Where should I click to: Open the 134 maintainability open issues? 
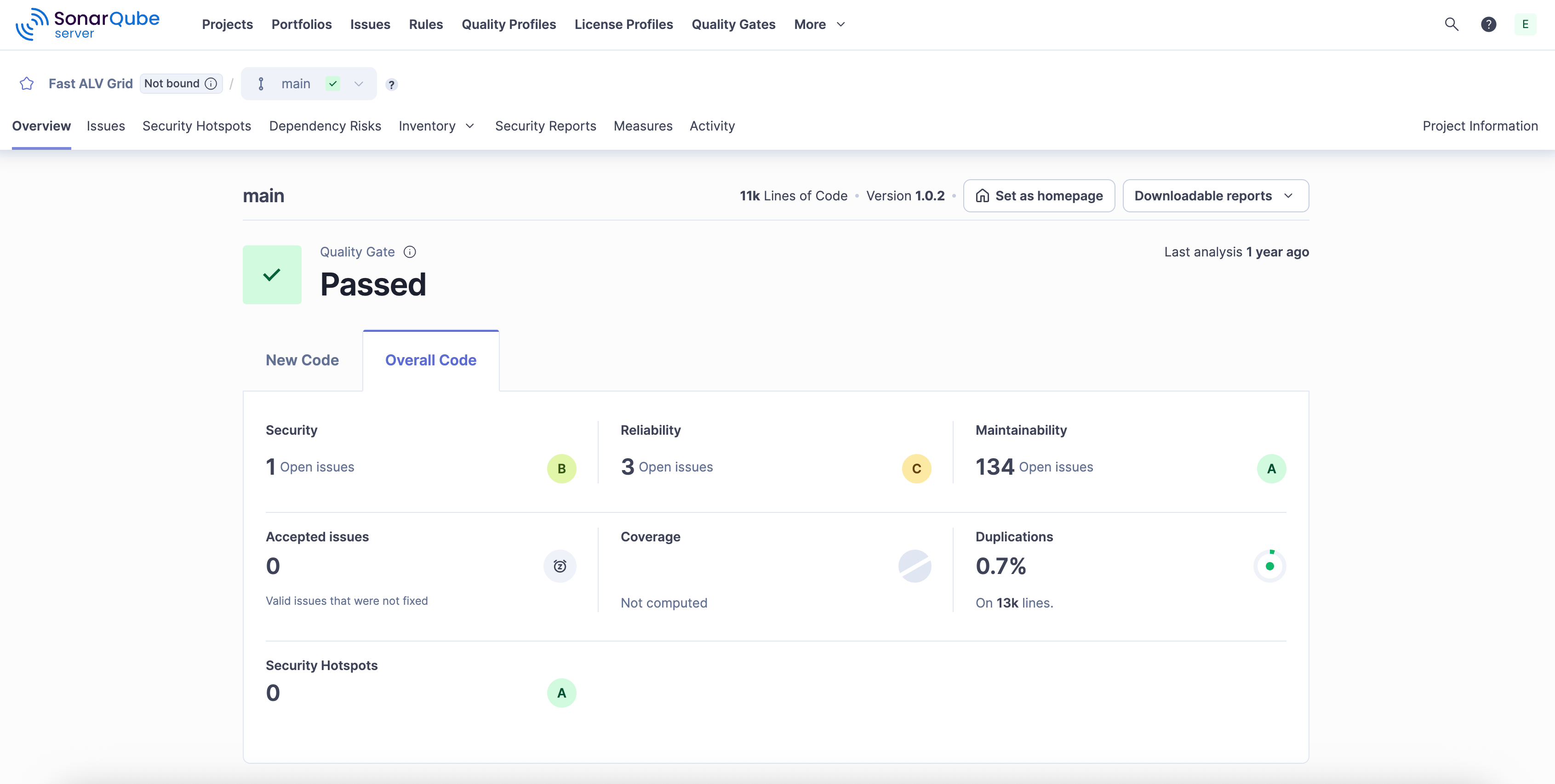click(x=995, y=466)
